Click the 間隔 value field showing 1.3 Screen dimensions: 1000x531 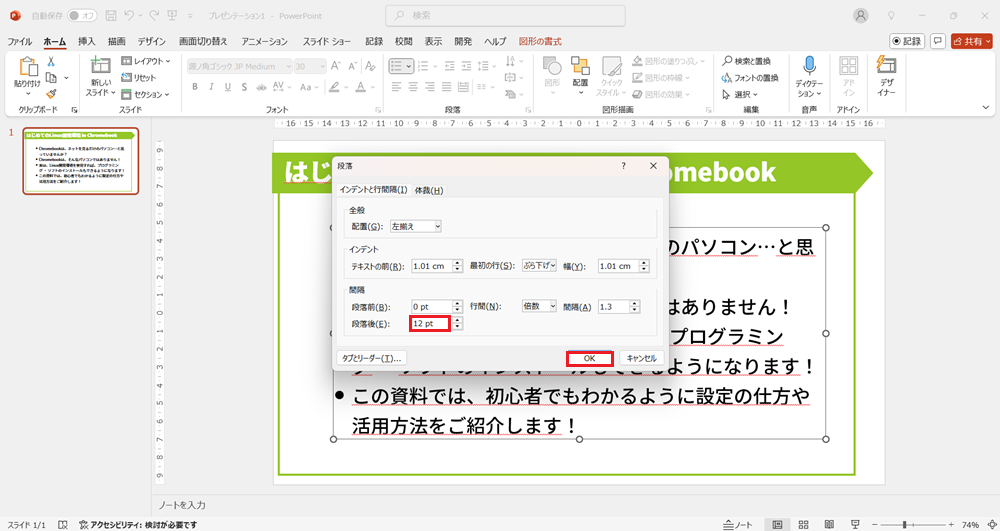tap(614, 307)
